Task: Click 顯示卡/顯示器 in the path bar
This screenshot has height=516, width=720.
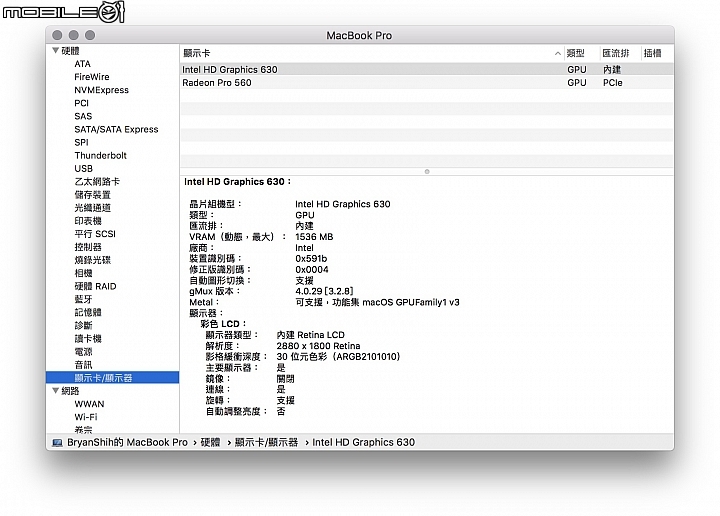Action: 266,443
